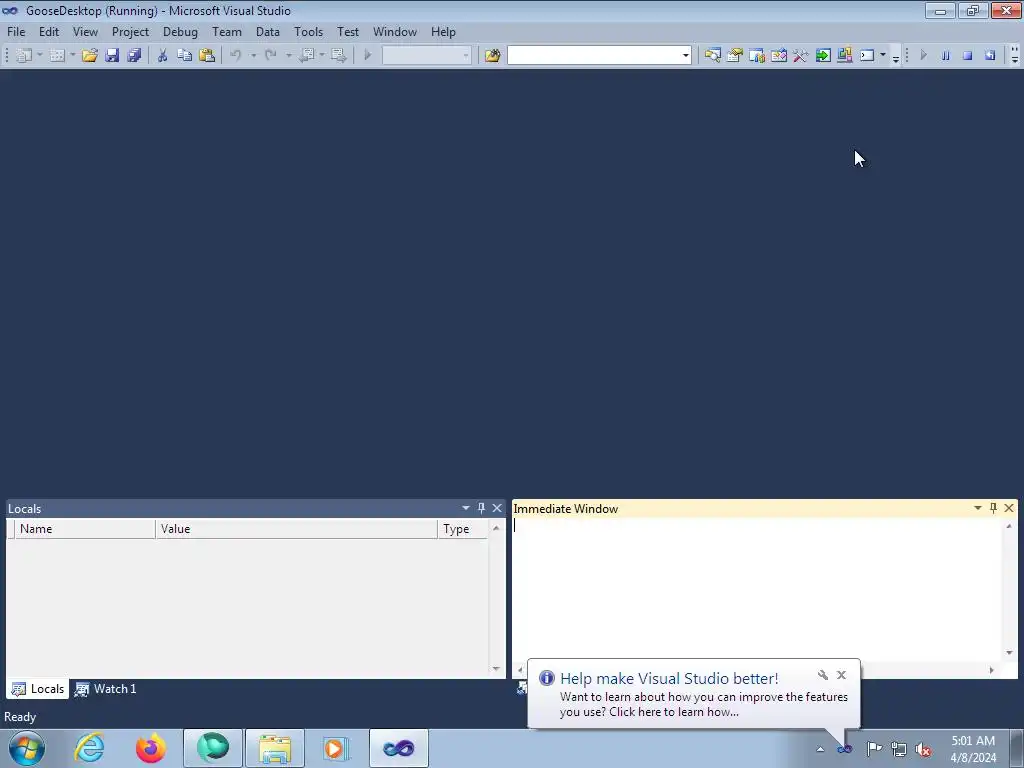Open the Edit menu

[49, 32]
